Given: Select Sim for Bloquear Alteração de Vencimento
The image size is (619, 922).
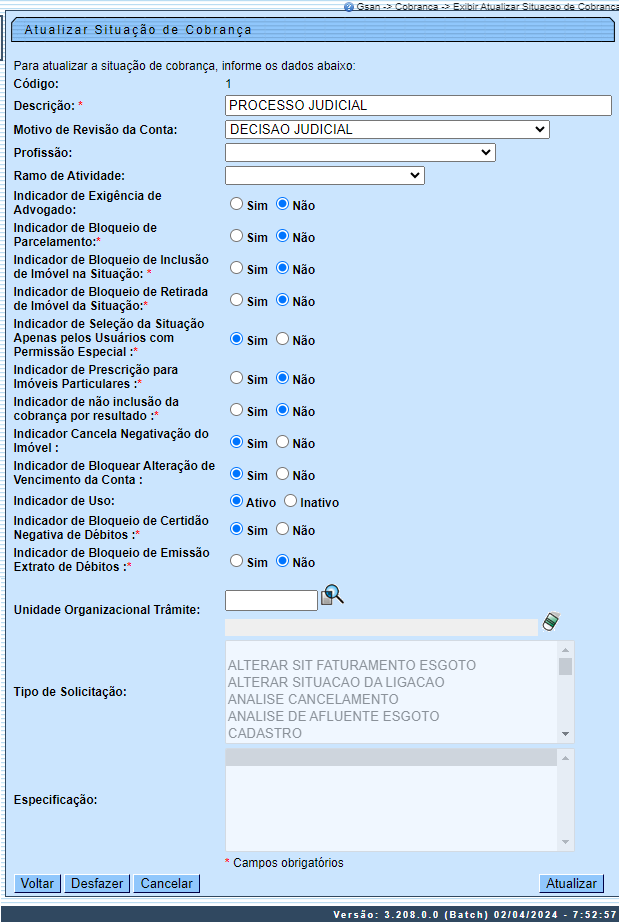Looking at the screenshot, I should pos(236,474).
